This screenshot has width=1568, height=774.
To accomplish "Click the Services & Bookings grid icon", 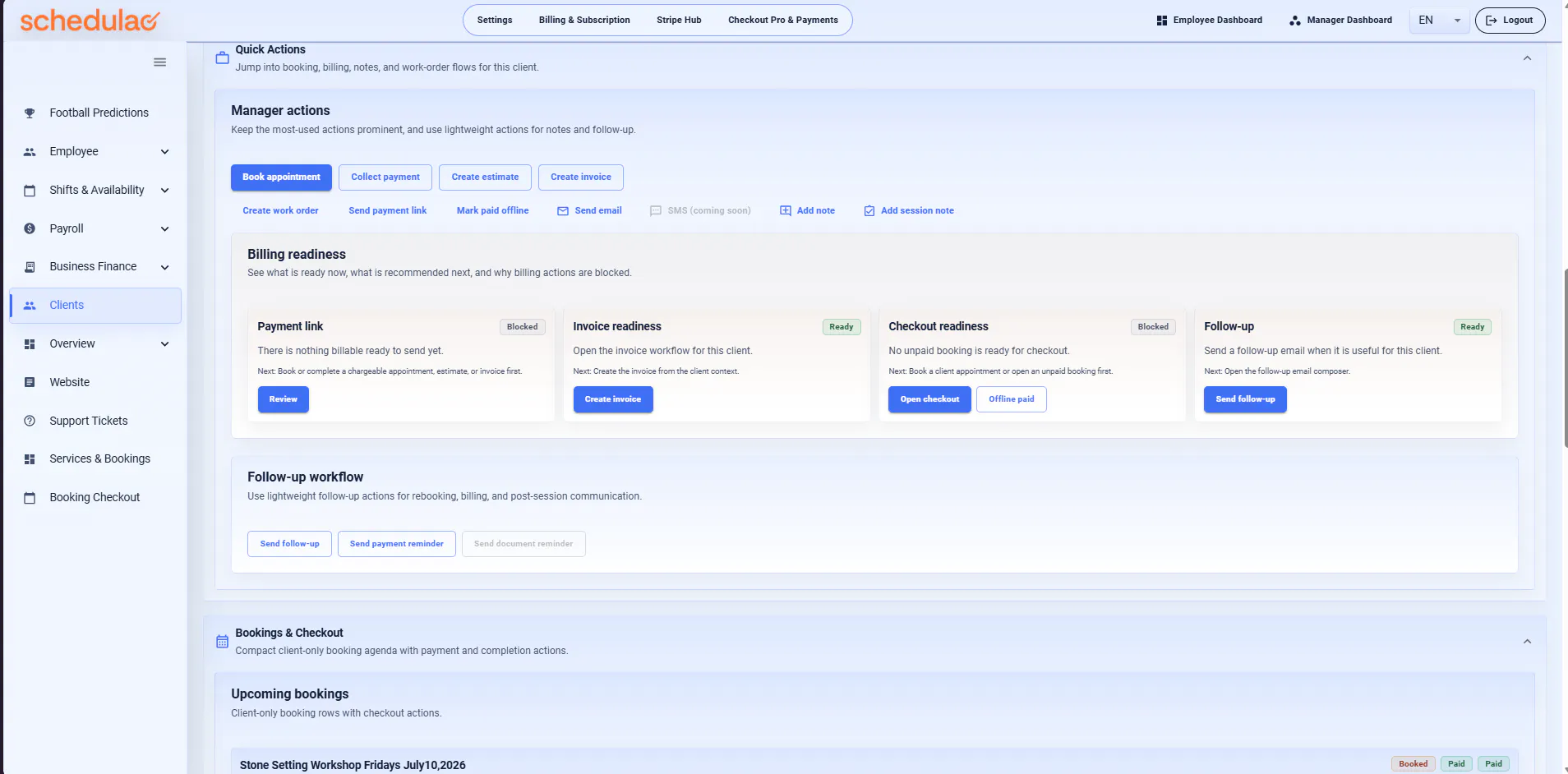I will pos(30,459).
